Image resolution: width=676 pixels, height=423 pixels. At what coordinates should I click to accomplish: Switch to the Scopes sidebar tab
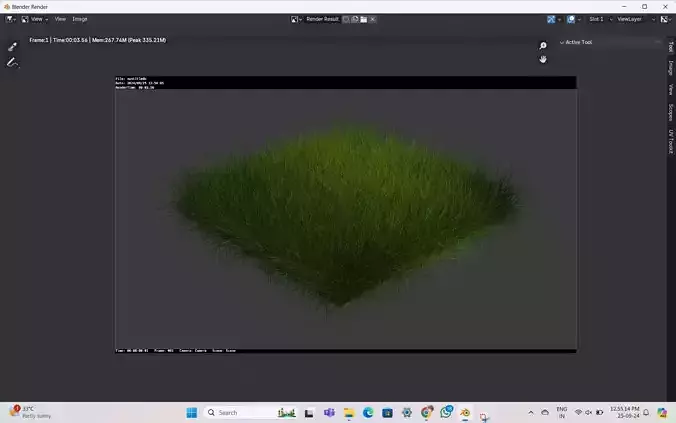(671, 112)
